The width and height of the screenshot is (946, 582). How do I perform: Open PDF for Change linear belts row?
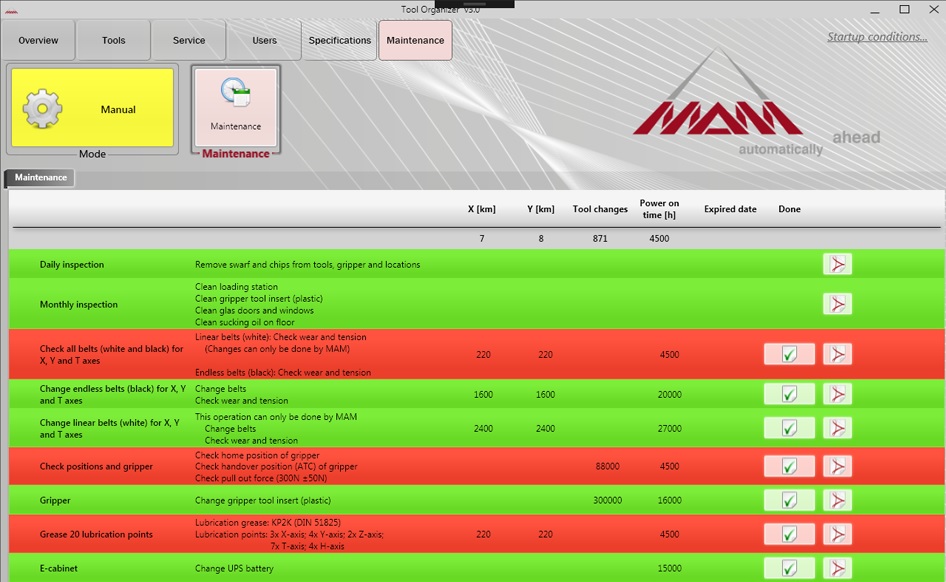tap(837, 428)
